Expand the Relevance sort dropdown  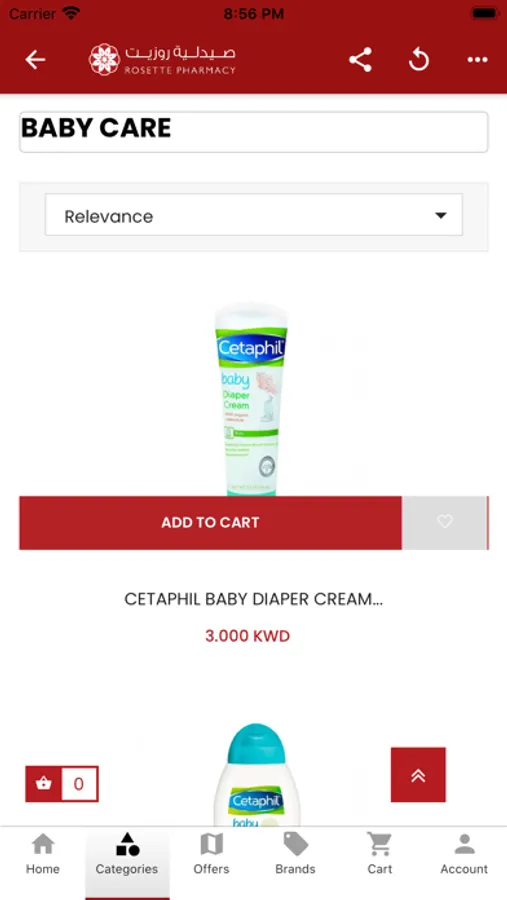click(254, 215)
